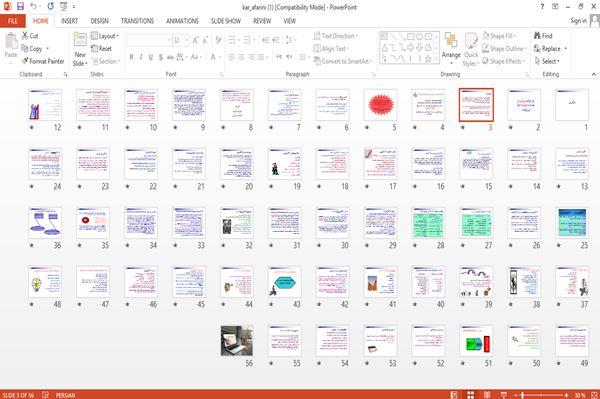
Task: Expand Shape Fill dropdown
Action: pyautogui.click(x=499, y=36)
